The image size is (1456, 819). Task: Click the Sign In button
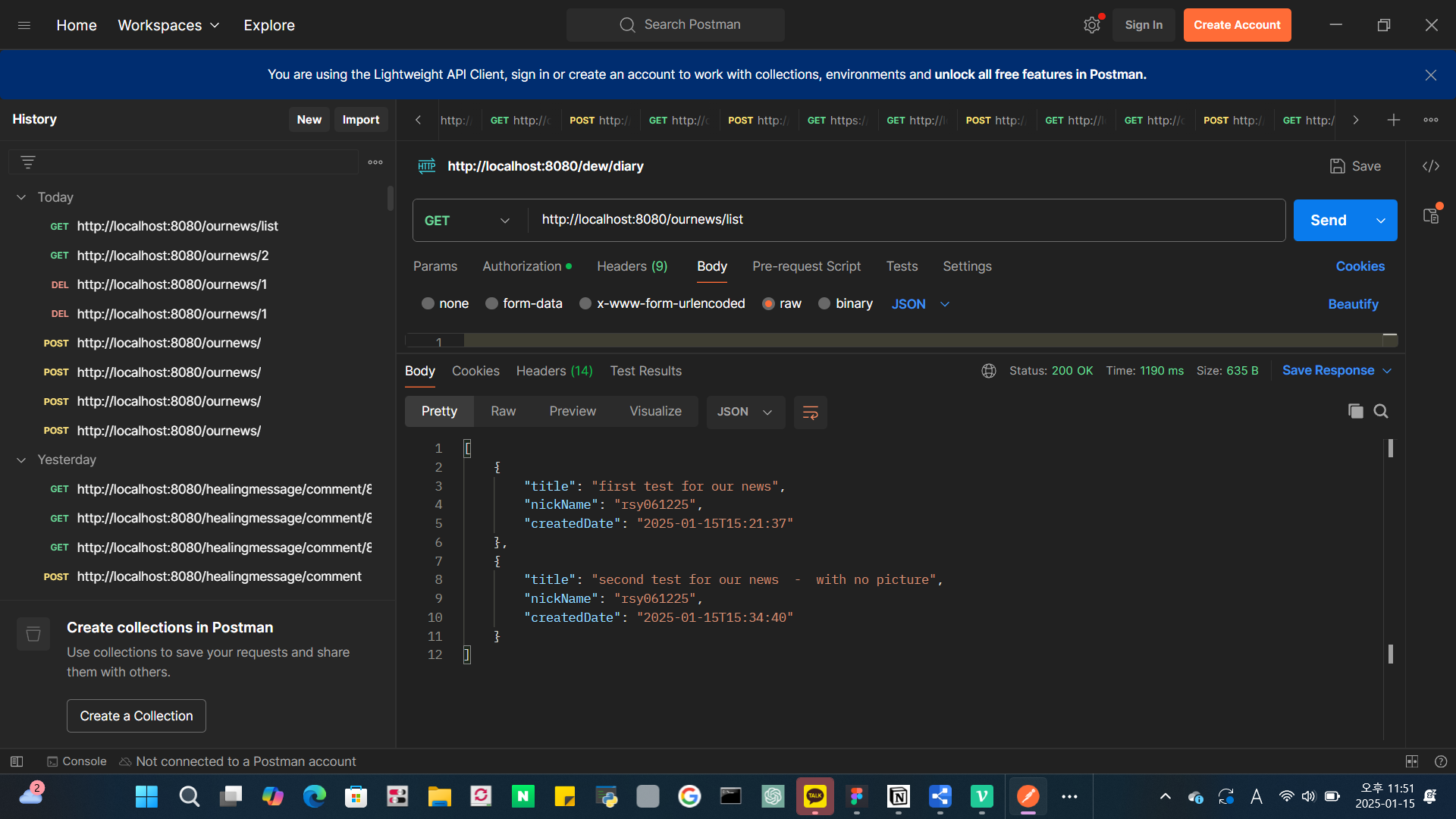tap(1144, 25)
